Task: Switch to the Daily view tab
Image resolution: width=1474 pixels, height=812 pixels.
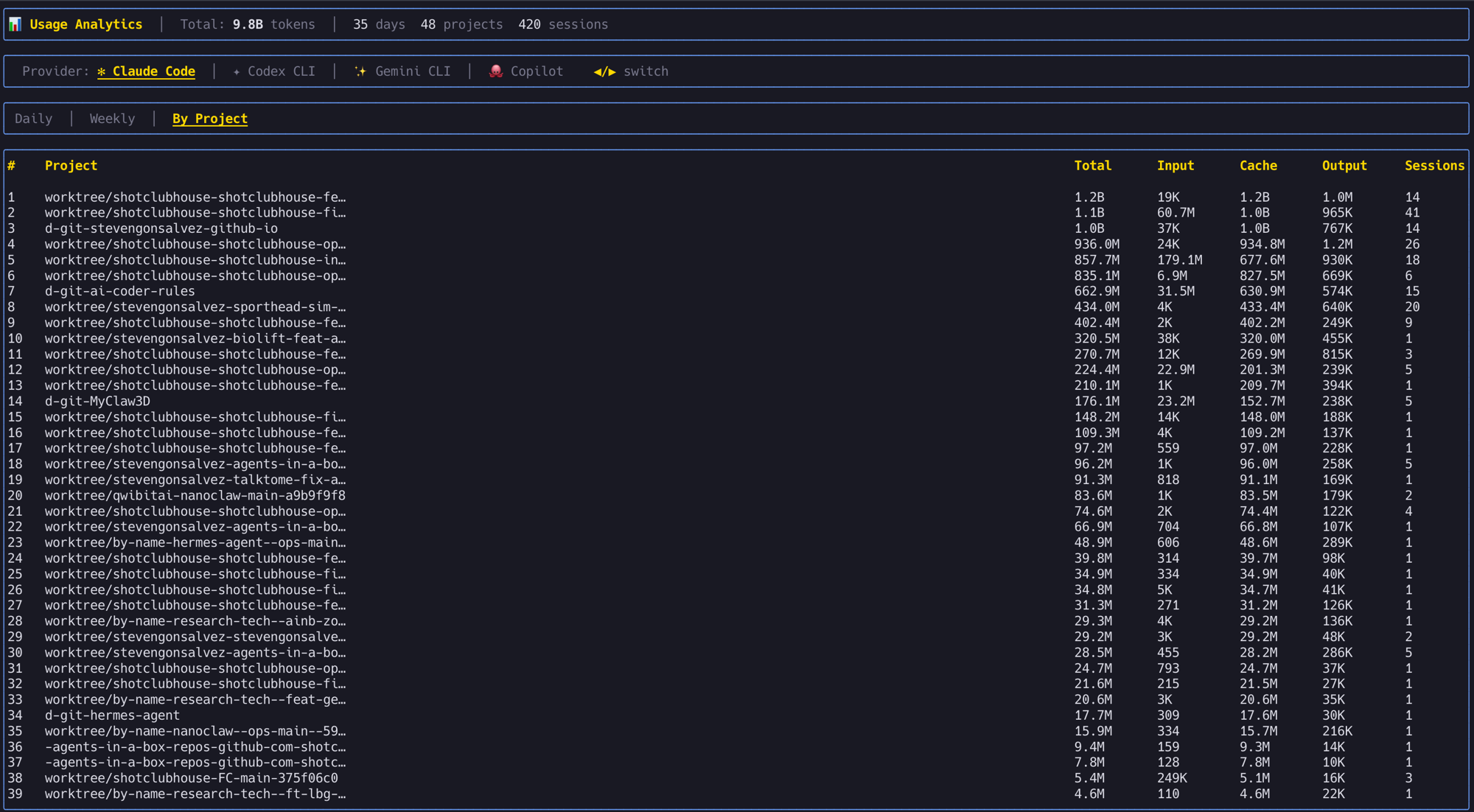Action: click(x=34, y=118)
